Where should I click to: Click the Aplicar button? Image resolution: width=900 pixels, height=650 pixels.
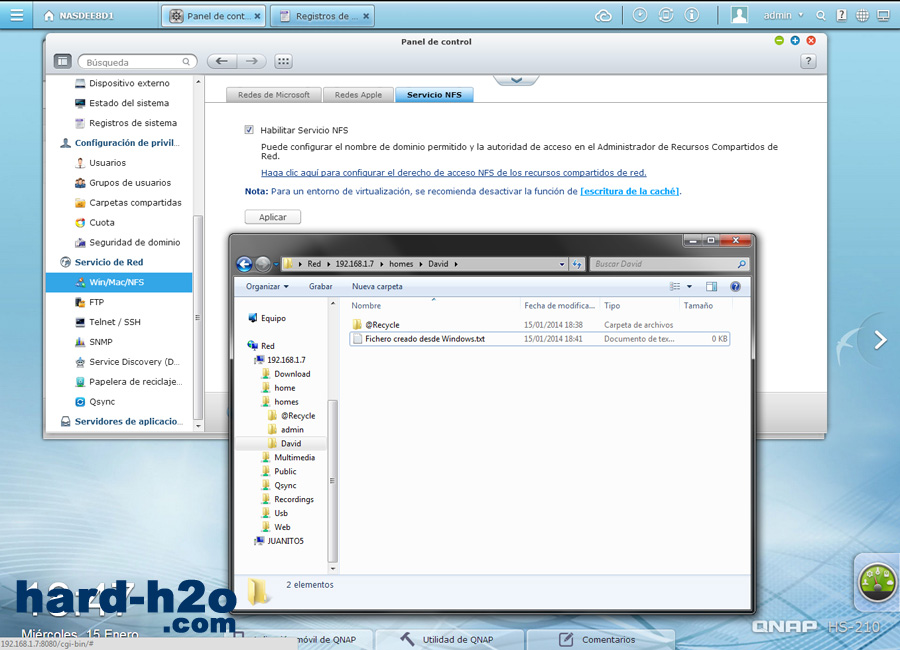[x=273, y=217]
